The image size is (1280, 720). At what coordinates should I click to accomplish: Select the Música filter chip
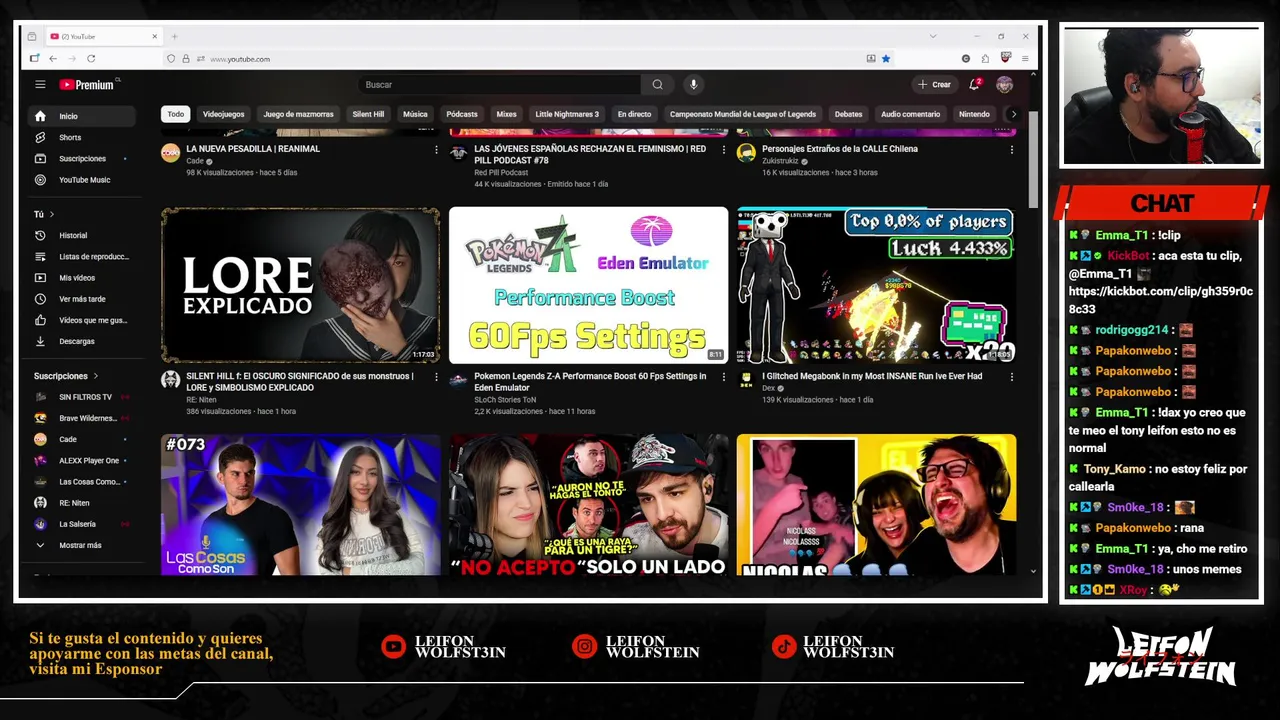415,114
